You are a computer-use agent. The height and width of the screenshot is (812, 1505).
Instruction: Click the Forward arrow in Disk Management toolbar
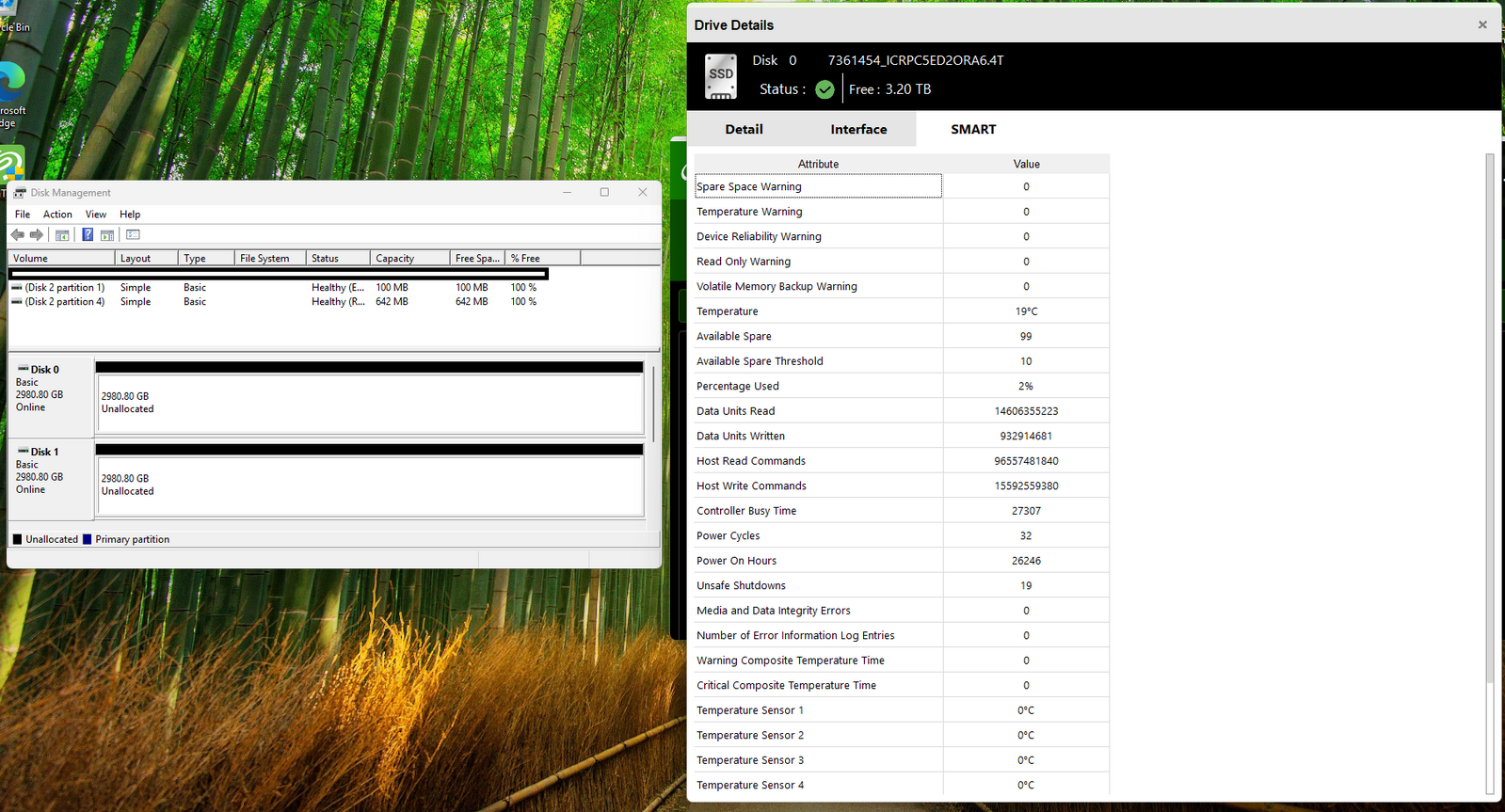tap(37, 235)
